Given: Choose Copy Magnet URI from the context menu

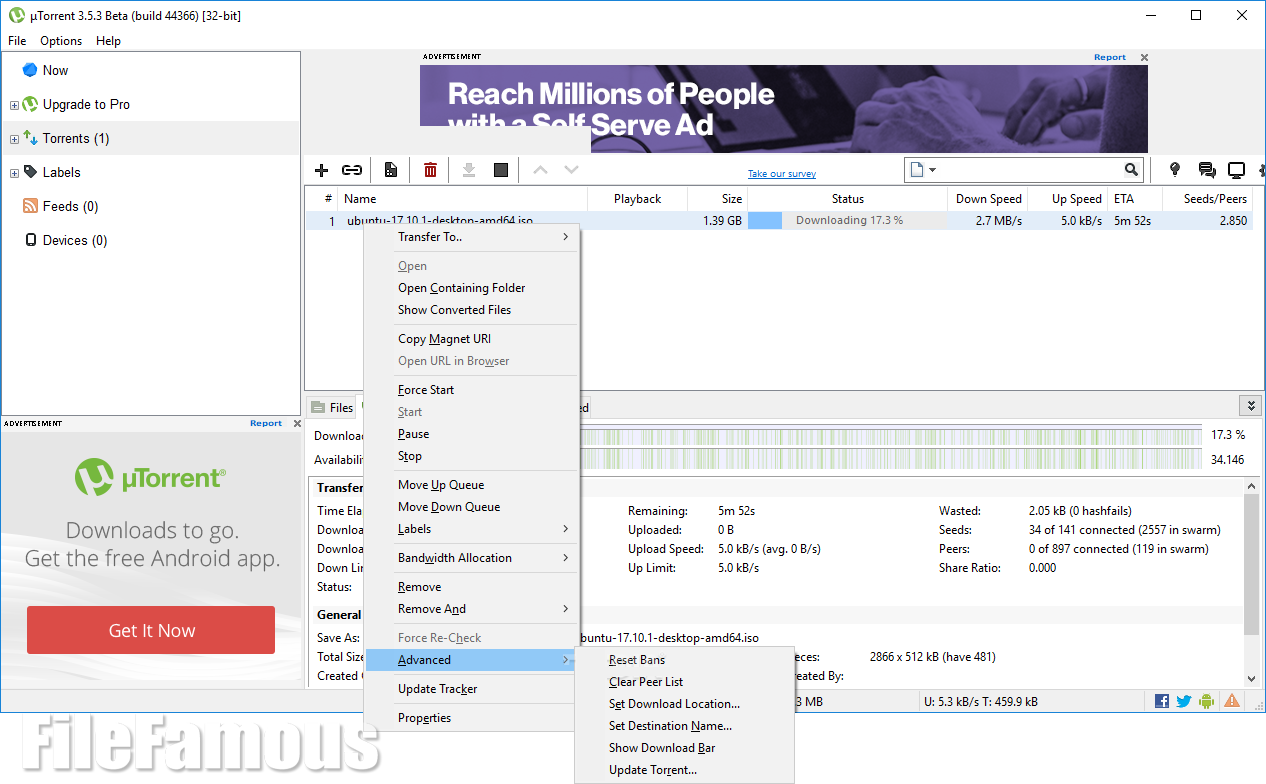Looking at the screenshot, I should tap(472, 339).
